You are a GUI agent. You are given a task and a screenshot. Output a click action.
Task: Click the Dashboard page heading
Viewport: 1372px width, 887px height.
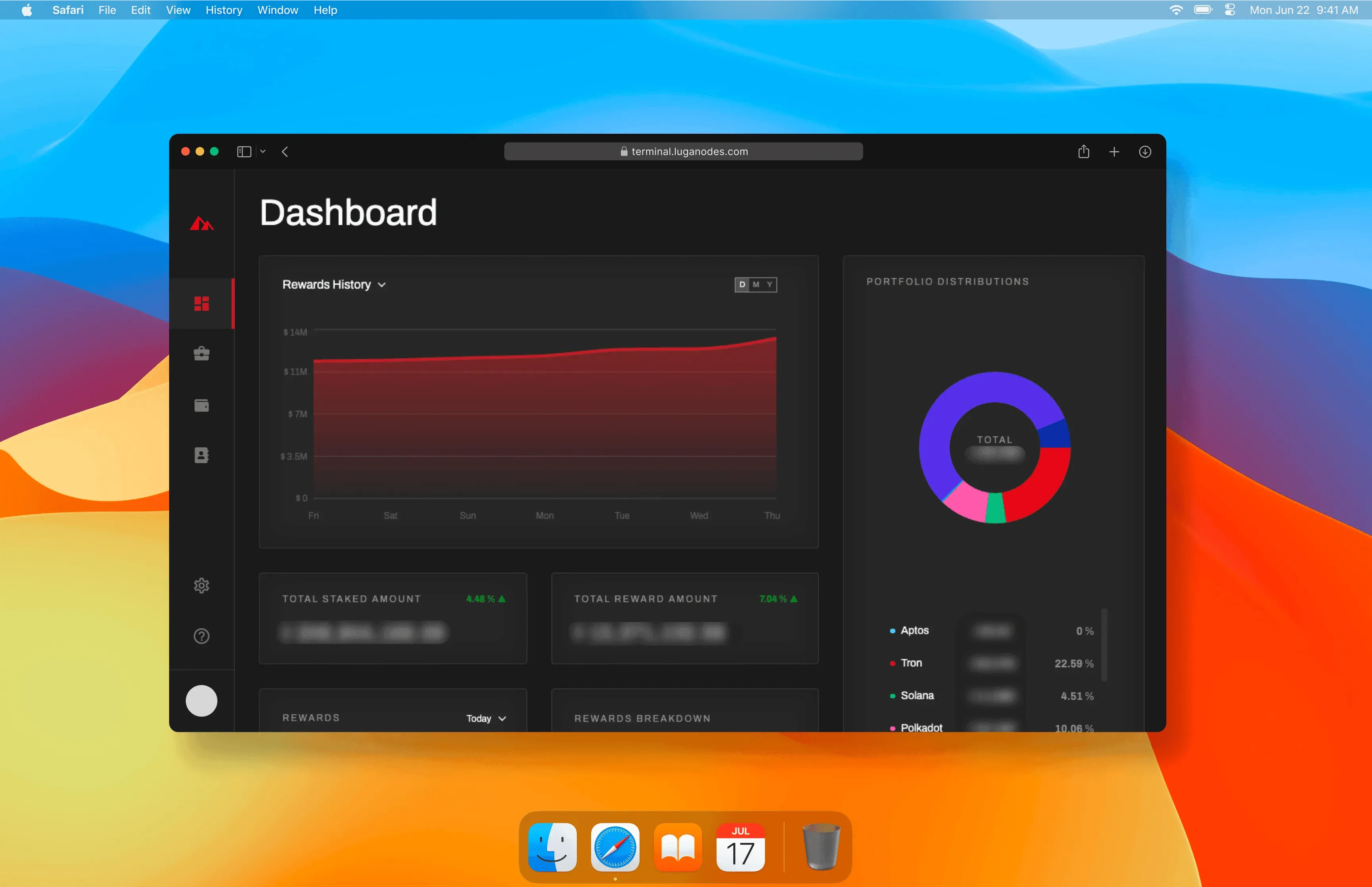(x=348, y=213)
